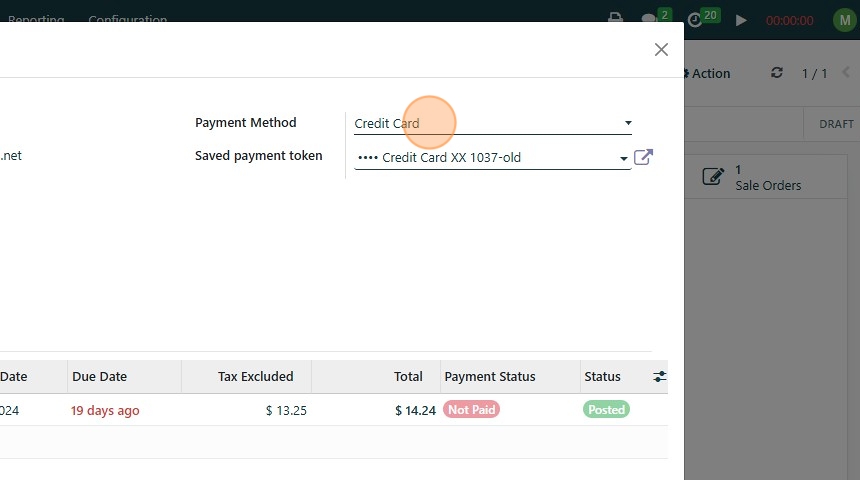Click the 19 days ago due date
Viewport: 860px width, 480px height.
105,410
